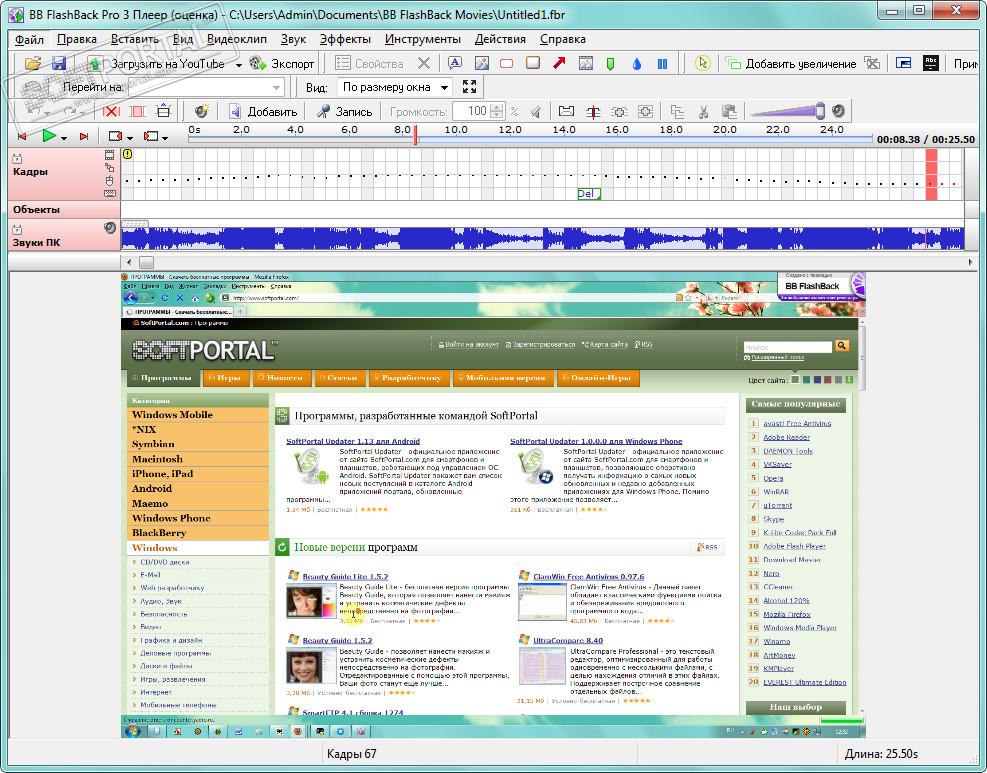
Task: Adjust the purple volume slider handle
Action: pyautogui.click(x=820, y=111)
